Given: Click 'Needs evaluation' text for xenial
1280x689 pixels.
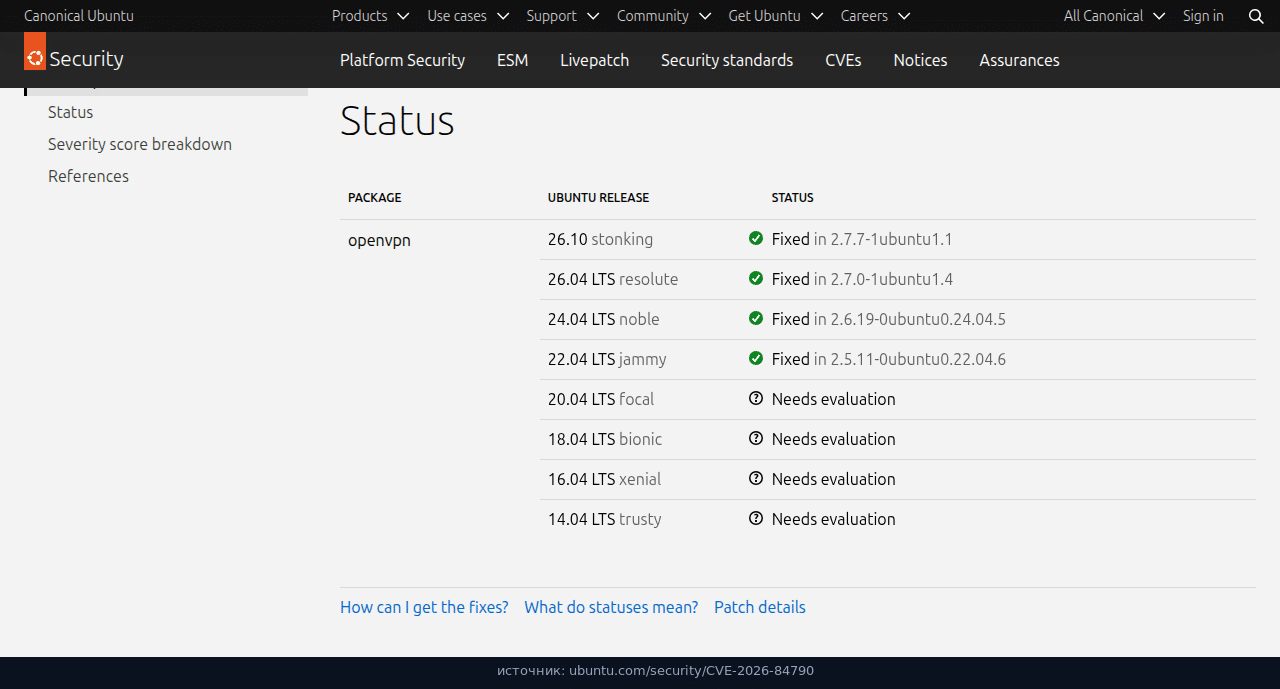Looking at the screenshot, I should pos(834,479).
